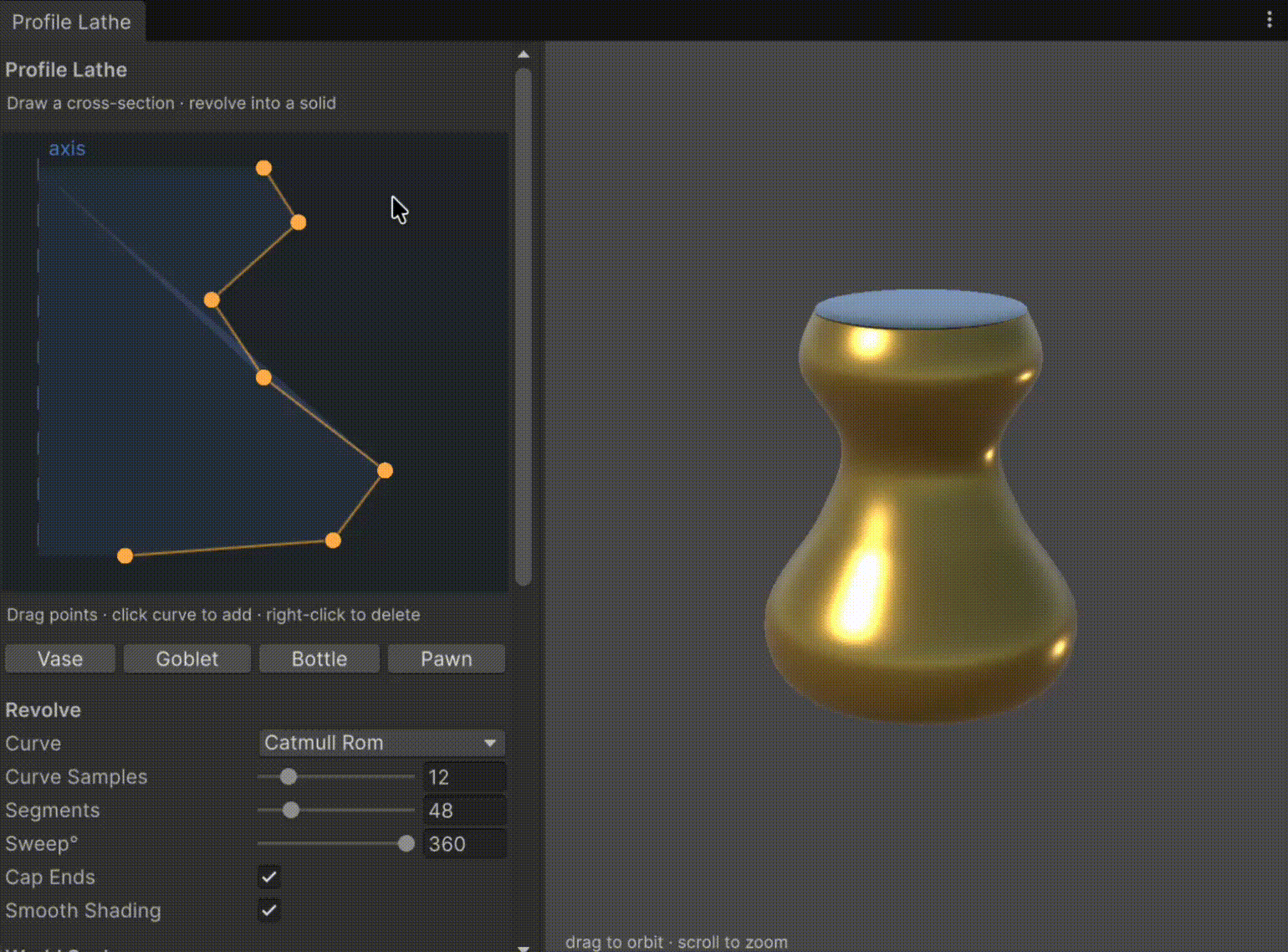Click the vertical scrollbar thumb of the panel
Viewport: 1288px width, 952px height.
pos(524,327)
